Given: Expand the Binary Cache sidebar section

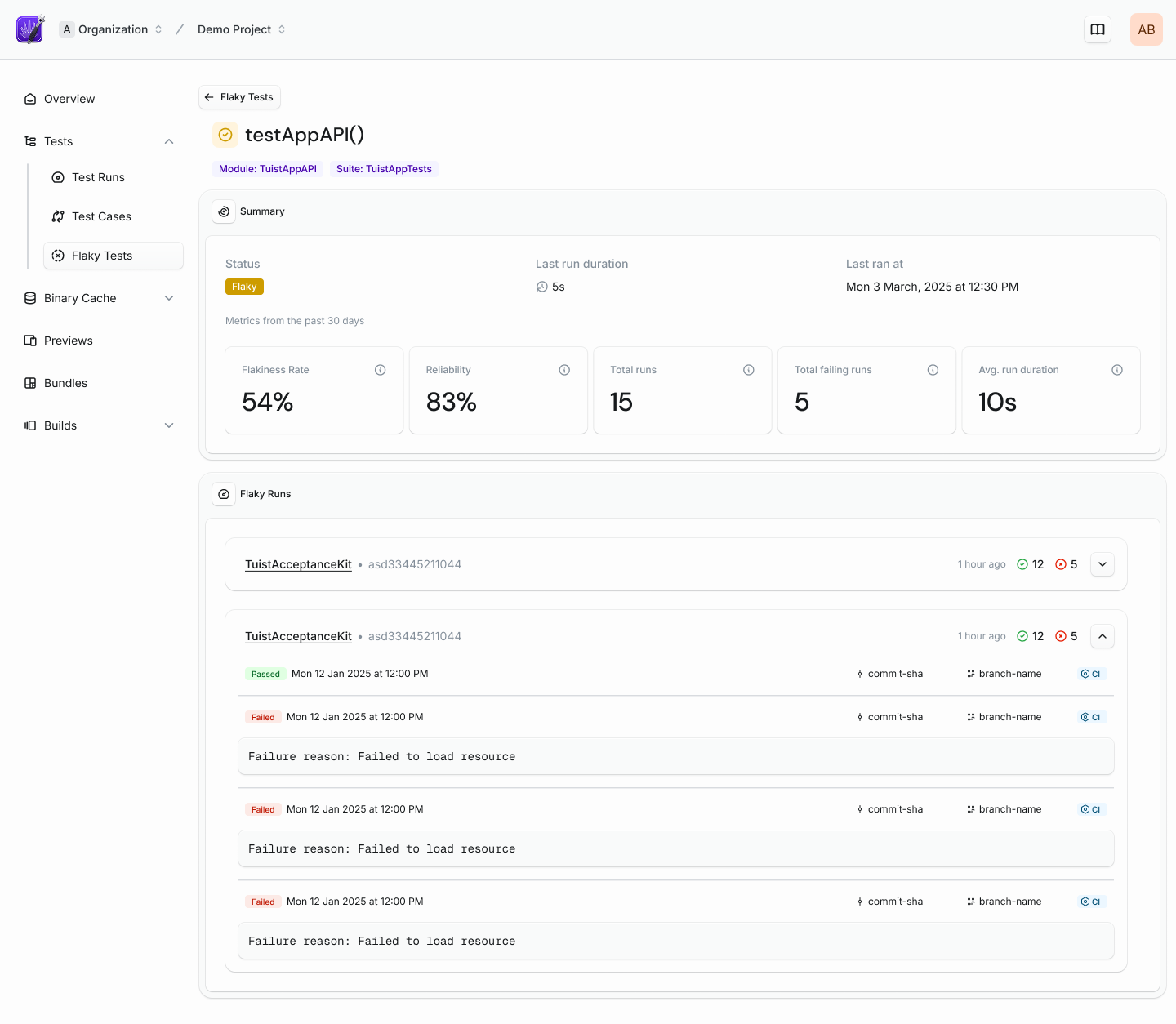Looking at the screenshot, I should coord(169,298).
